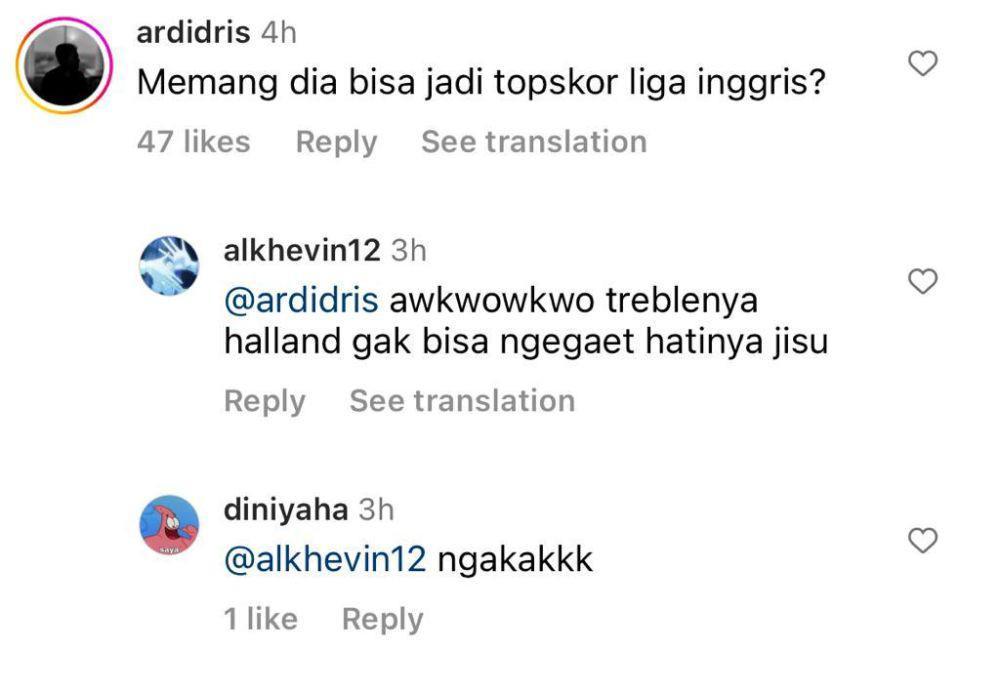This screenshot has width=1000, height=691.
Task: Click the @ardidris mention
Action: [301, 301]
